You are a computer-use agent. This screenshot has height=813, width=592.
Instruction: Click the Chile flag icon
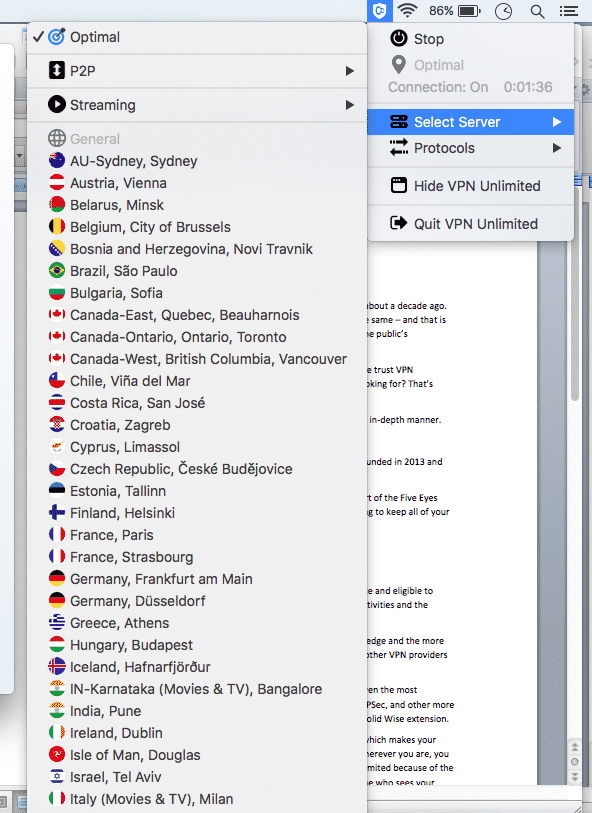(x=57, y=381)
